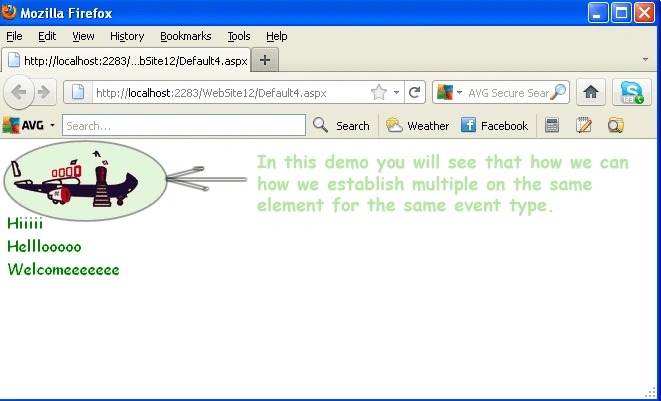Click the Firefox logo in the title bar
The width and height of the screenshot is (661, 401).
coord(9,12)
